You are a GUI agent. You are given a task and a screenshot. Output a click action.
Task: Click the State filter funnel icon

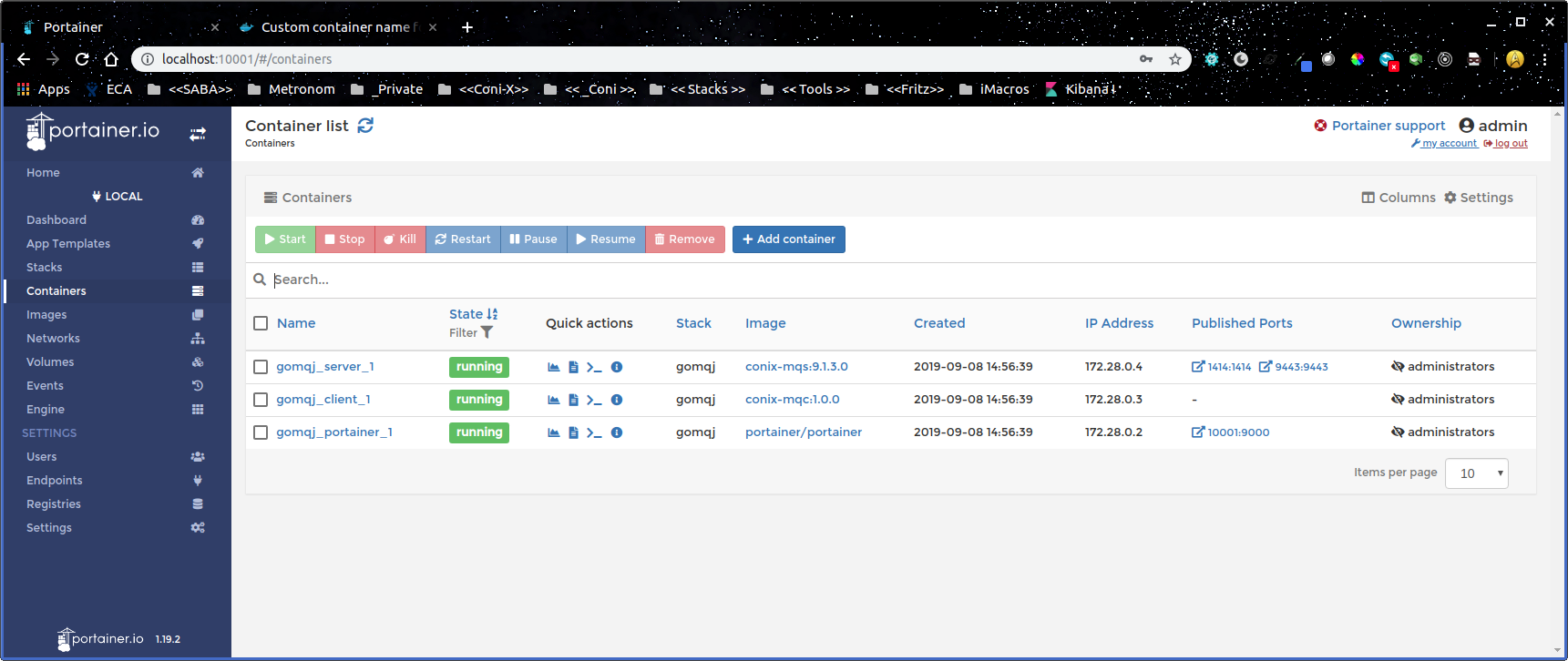click(x=487, y=332)
